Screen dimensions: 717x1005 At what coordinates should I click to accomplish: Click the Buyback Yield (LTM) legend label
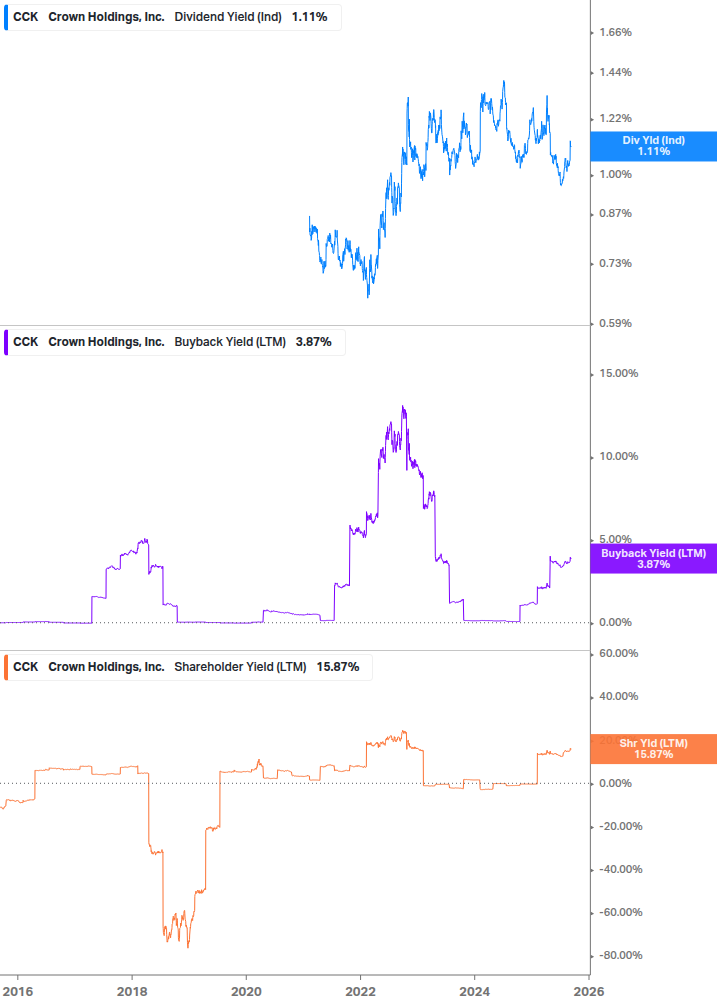[x=230, y=342]
